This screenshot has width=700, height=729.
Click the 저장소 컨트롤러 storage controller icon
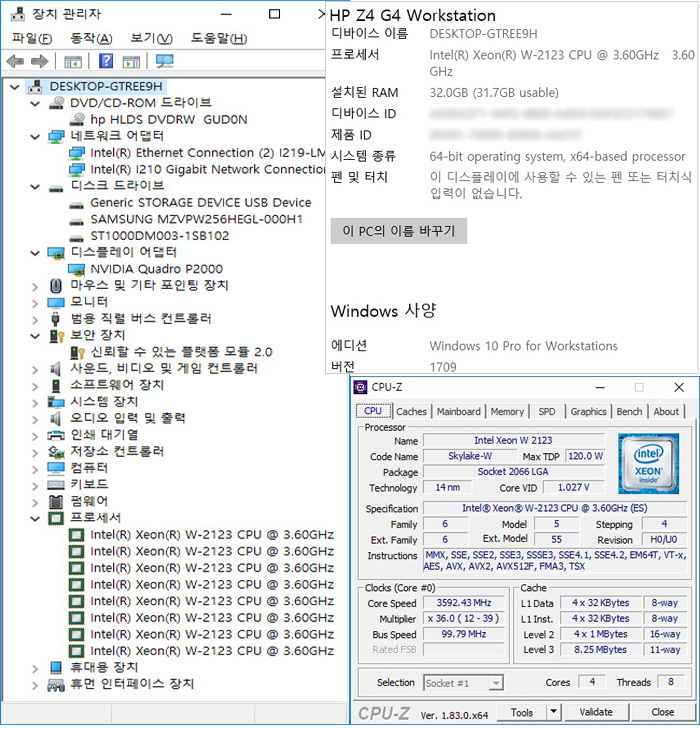pos(56,451)
